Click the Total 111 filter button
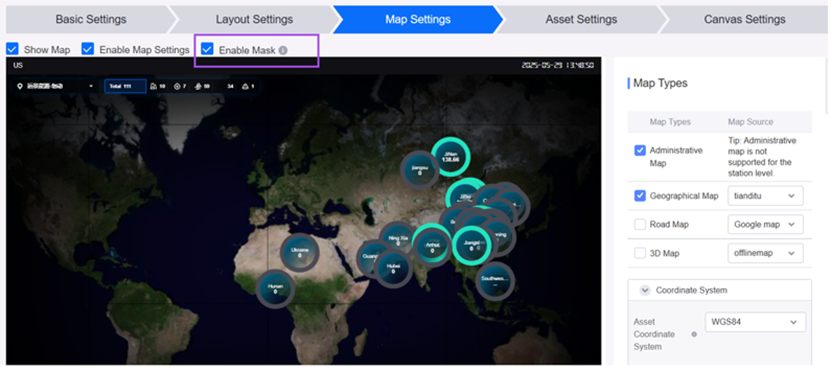 pyautogui.click(x=125, y=86)
